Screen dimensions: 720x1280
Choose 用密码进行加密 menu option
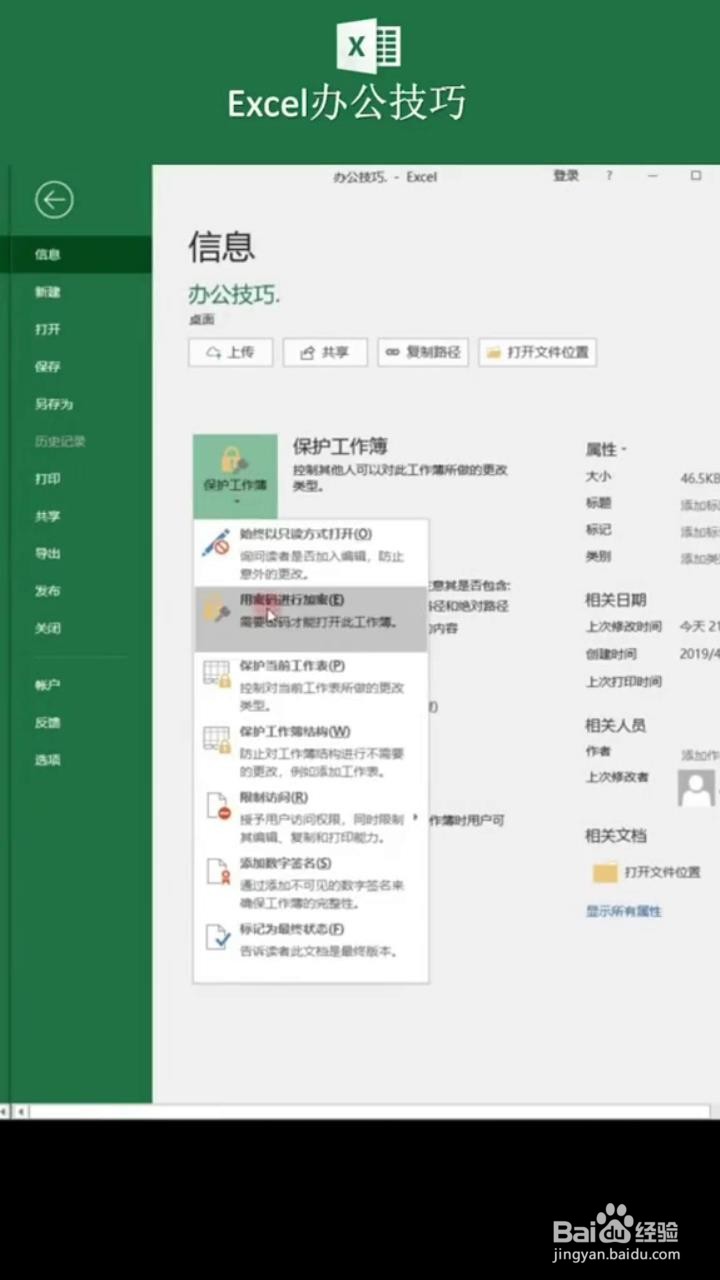311,619
